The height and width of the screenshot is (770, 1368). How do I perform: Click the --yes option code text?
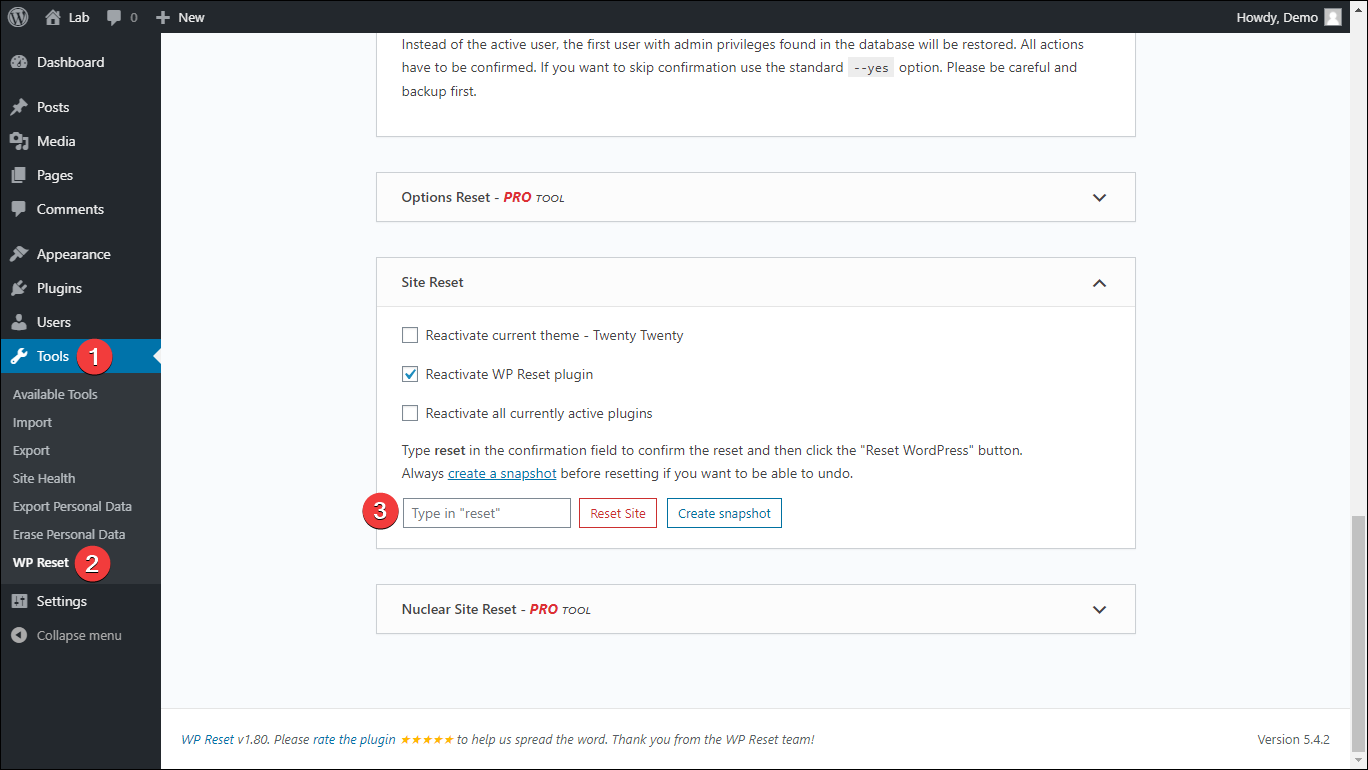coord(870,68)
